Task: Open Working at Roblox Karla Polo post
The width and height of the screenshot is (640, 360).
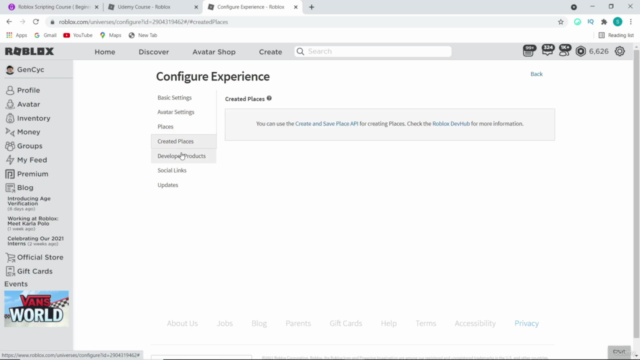Action: (x=33, y=223)
